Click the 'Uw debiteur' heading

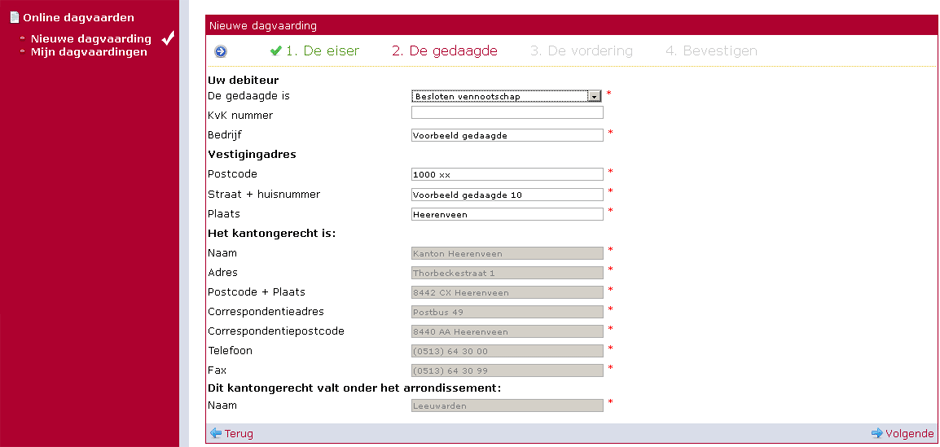click(243, 80)
